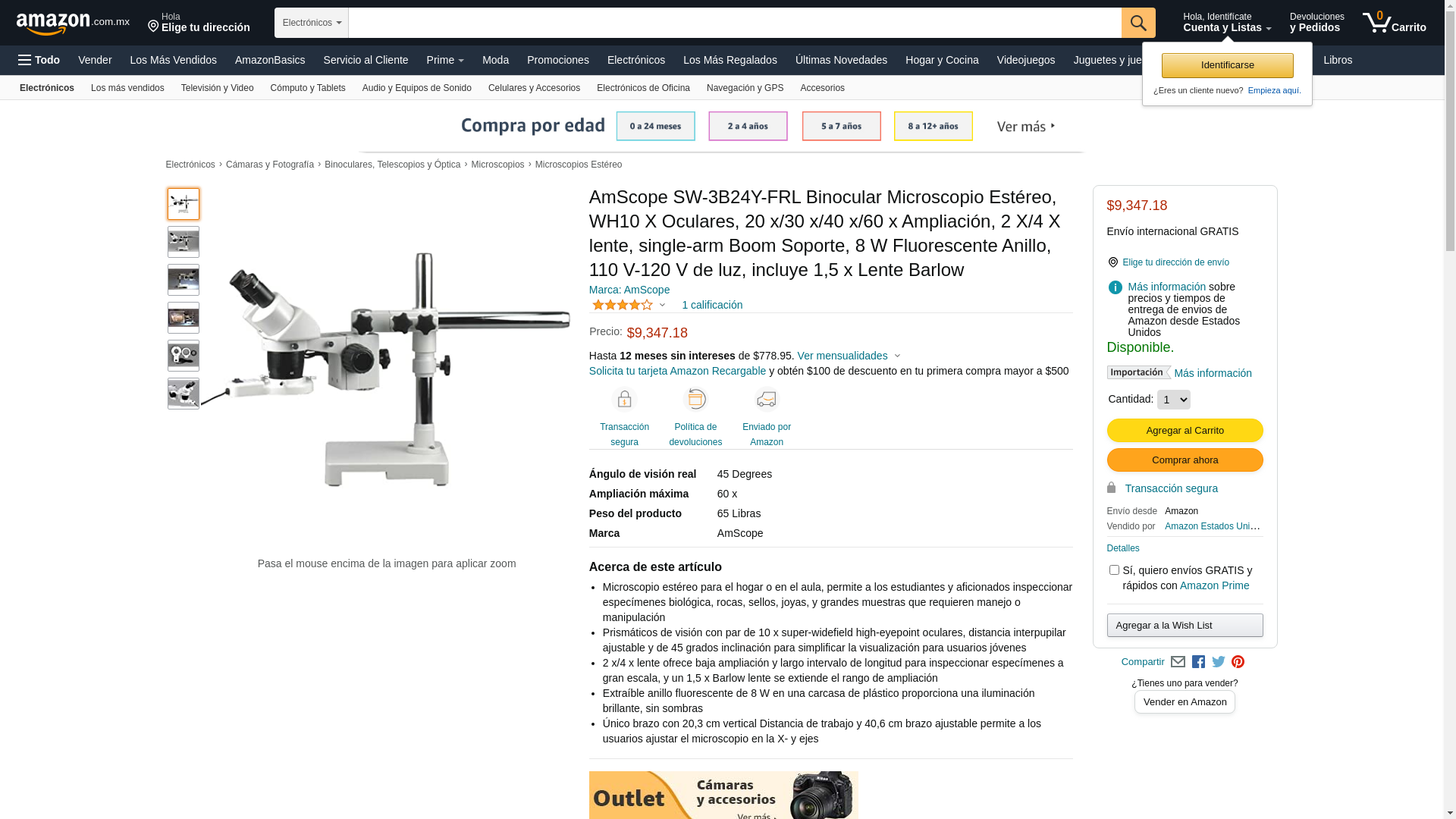Viewport: 1456px width, 819px height.
Task: Check the Amazon Prime free shipping box
Action: tap(1114, 570)
